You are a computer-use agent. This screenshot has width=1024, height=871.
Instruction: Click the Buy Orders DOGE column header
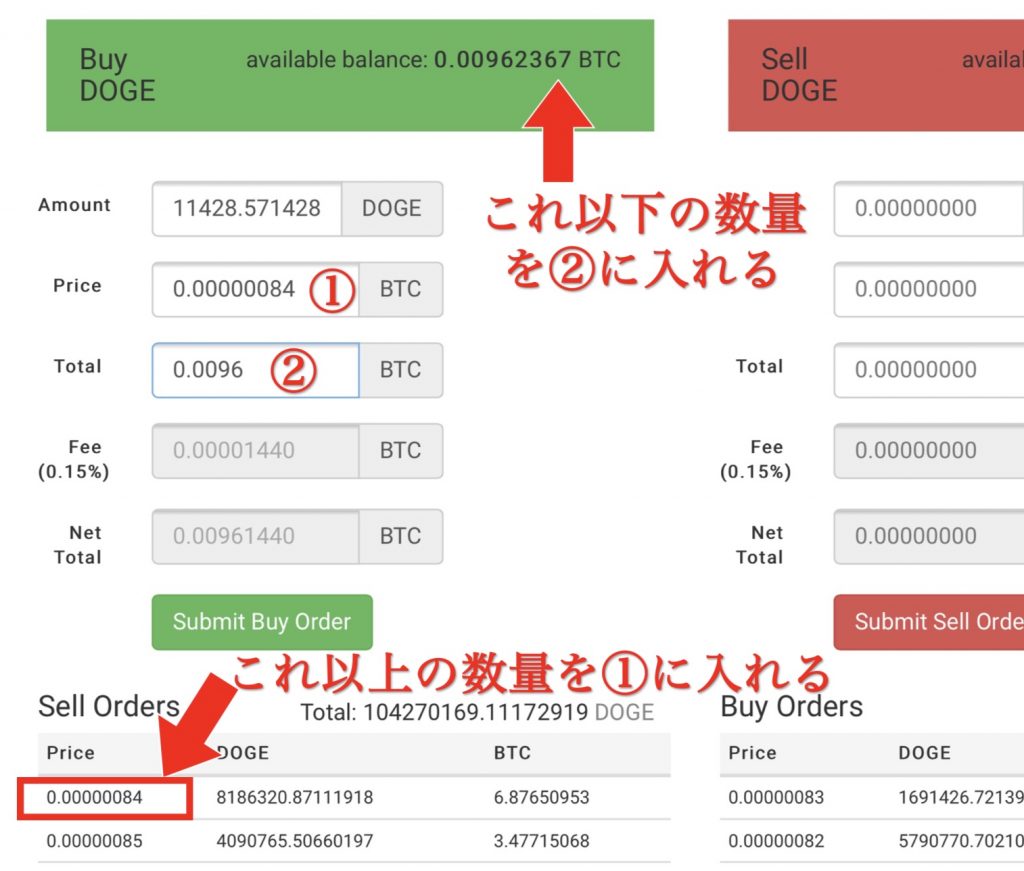[x=924, y=753]
